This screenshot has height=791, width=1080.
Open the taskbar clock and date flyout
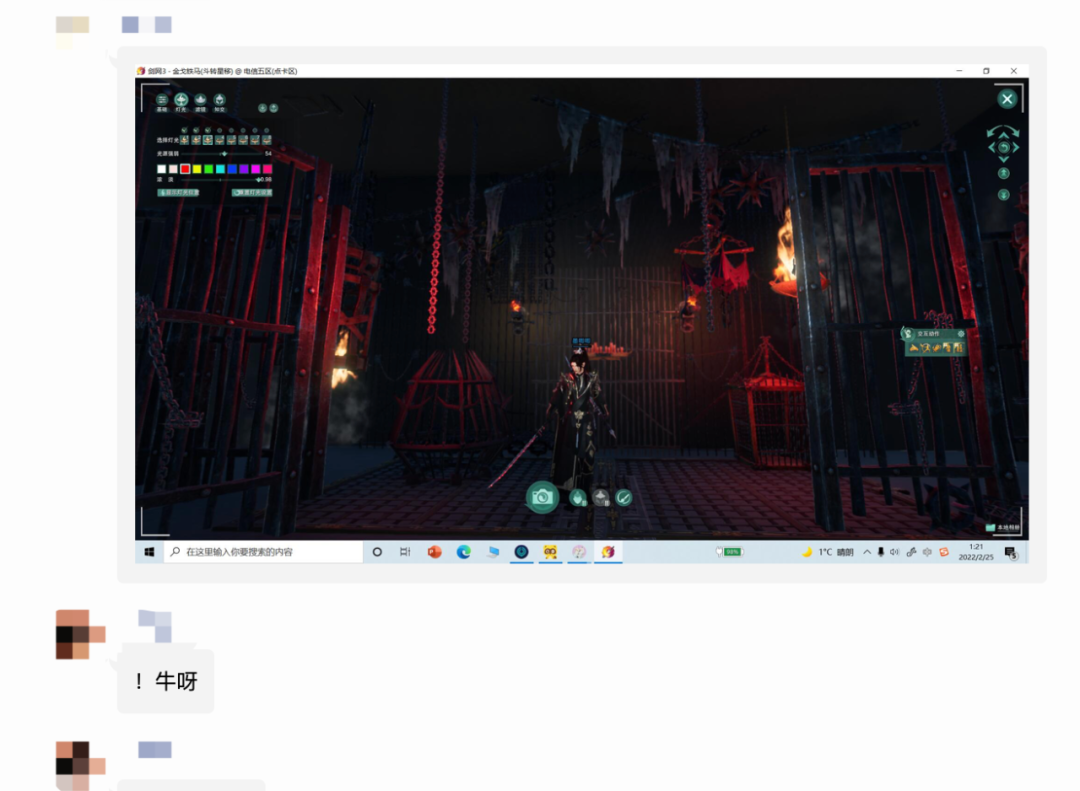coord(975,552)
